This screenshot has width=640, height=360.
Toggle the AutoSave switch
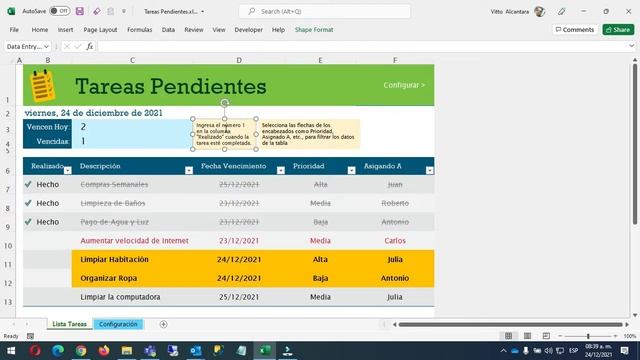[60, 11]
